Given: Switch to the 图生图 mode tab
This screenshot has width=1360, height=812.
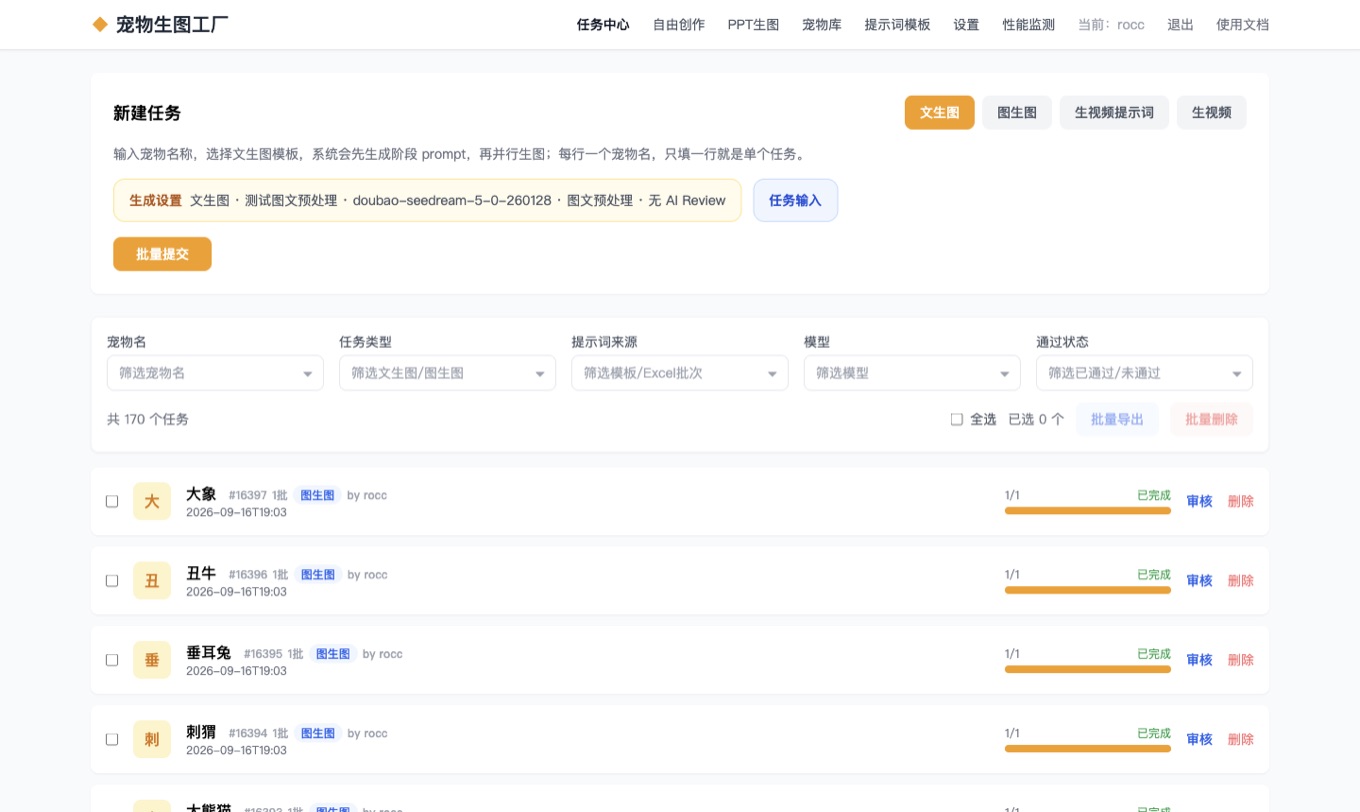Looking at the screenshot, I should click(x=1017, y=113).
